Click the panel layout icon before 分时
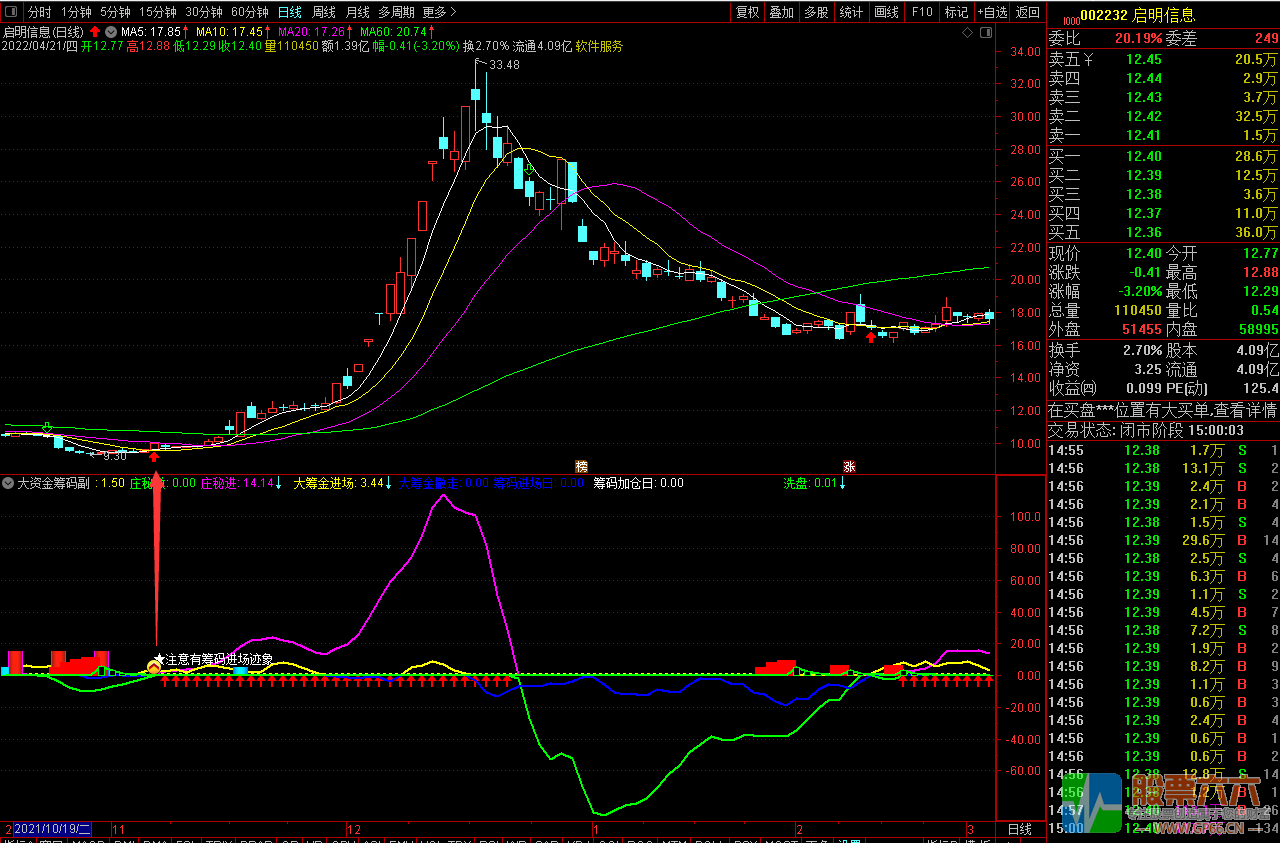The width and height of the screenshot is (1280, 843). (x=12, y=12)
